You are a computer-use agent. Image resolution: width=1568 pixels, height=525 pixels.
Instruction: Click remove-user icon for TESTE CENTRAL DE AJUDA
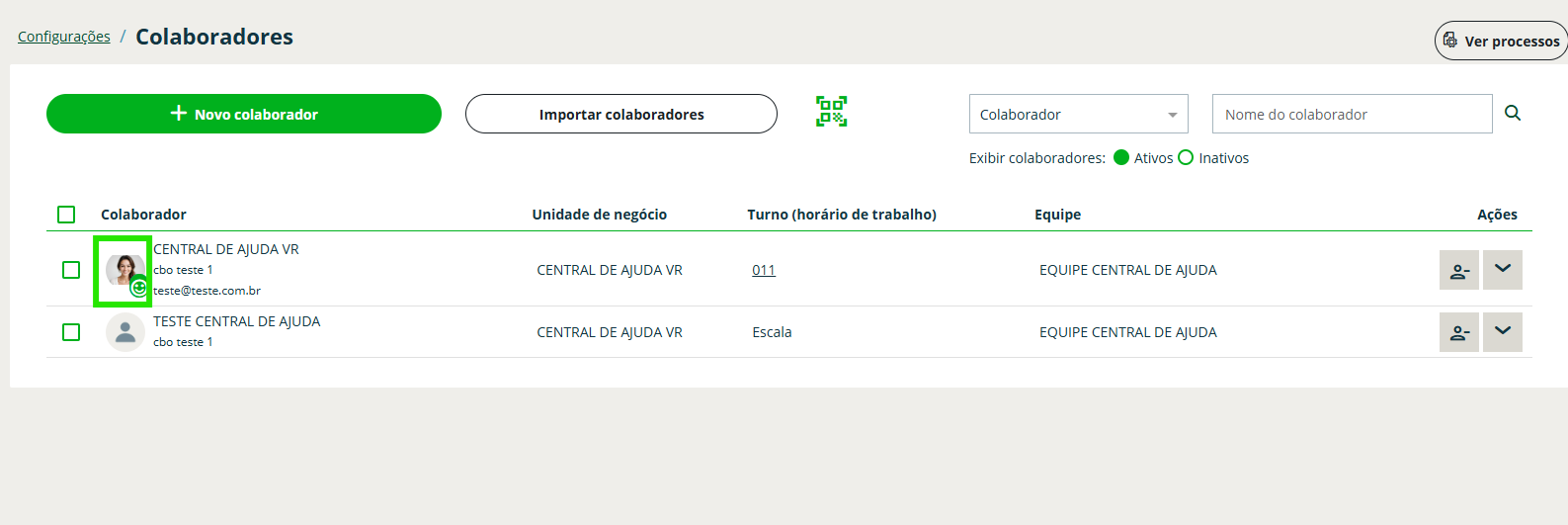click(x=1458, y=332)
